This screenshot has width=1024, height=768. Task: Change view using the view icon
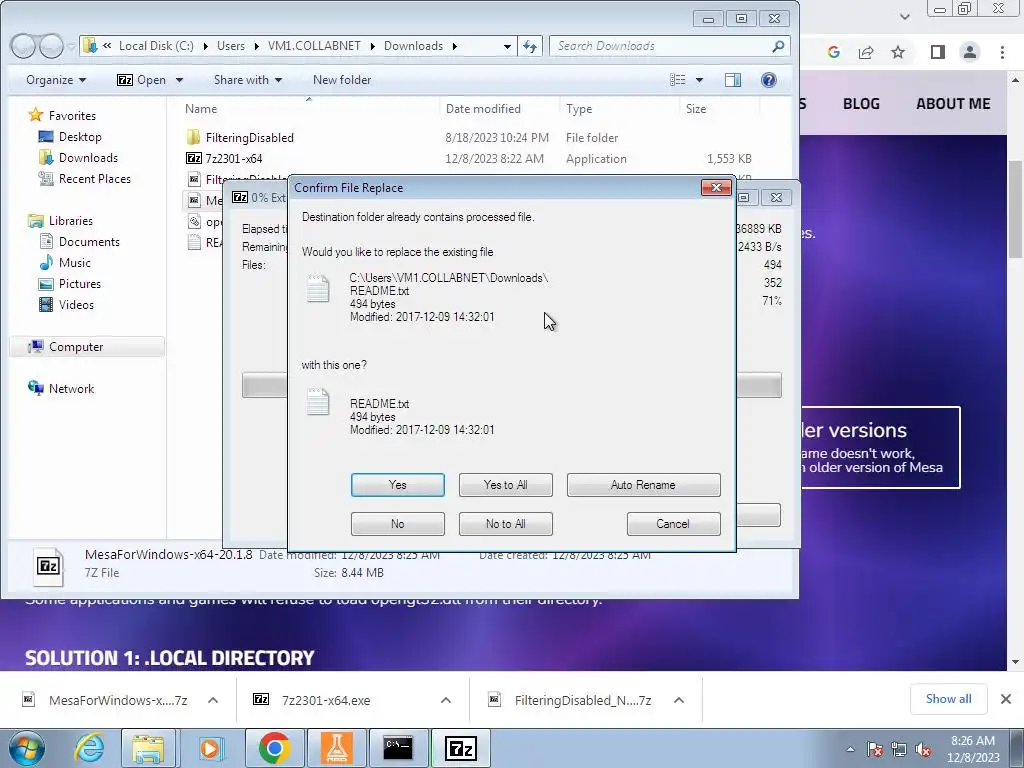[x=678, y=80]
